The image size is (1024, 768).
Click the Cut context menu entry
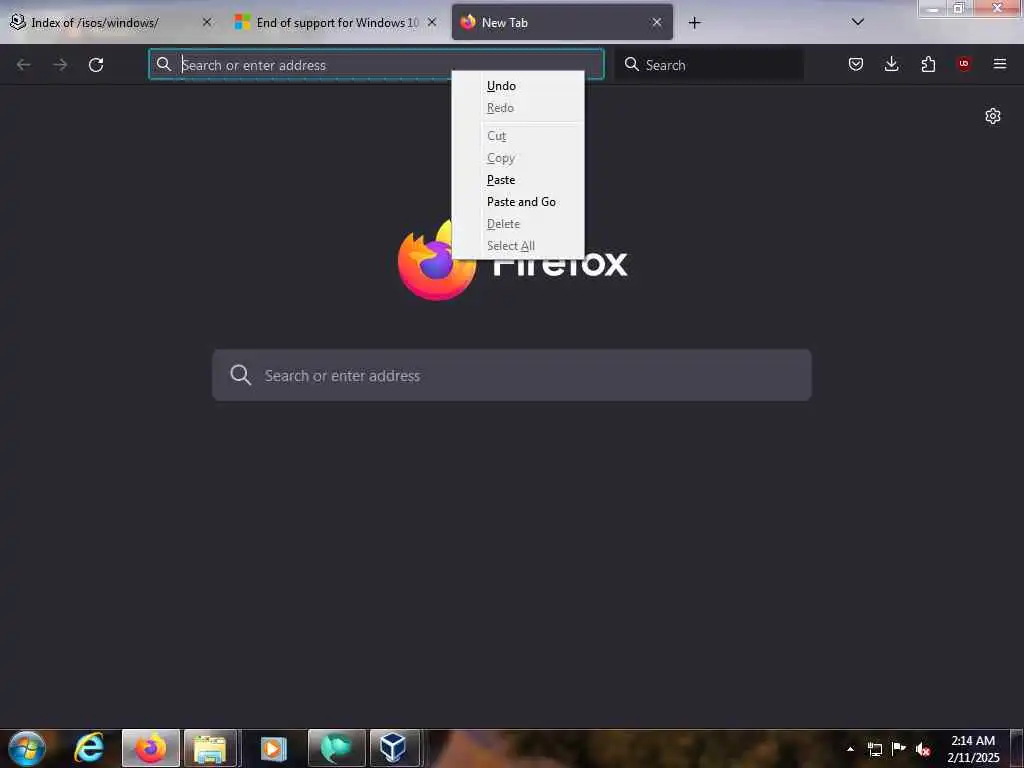[x=517, y=136]
